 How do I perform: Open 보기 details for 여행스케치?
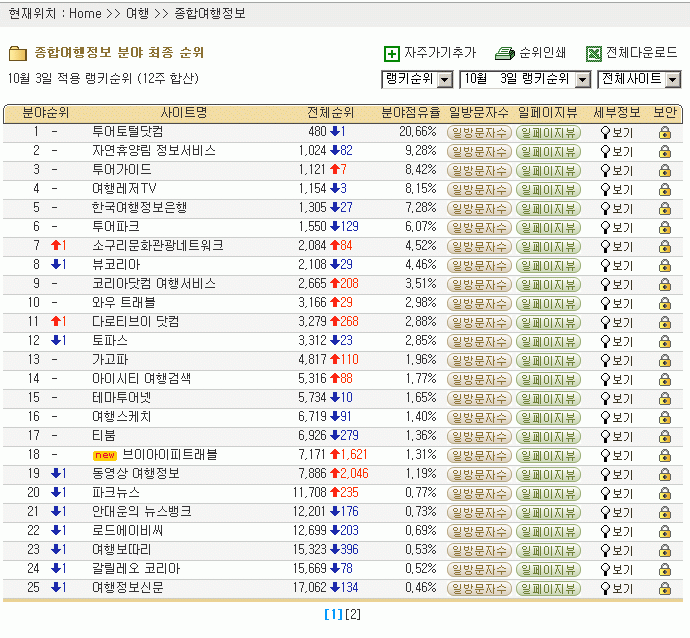[617, 418]
